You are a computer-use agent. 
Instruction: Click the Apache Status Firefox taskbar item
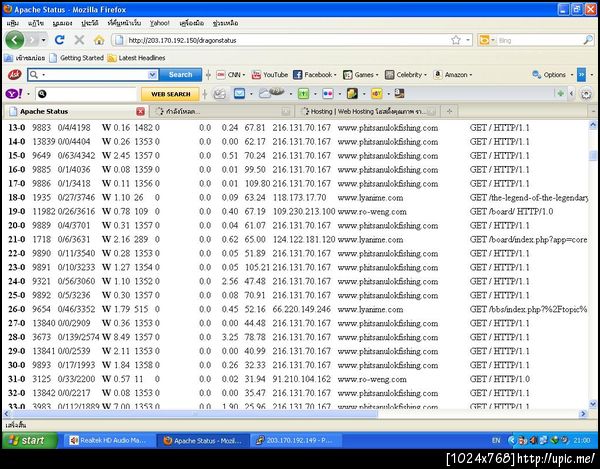click(203, 440)
